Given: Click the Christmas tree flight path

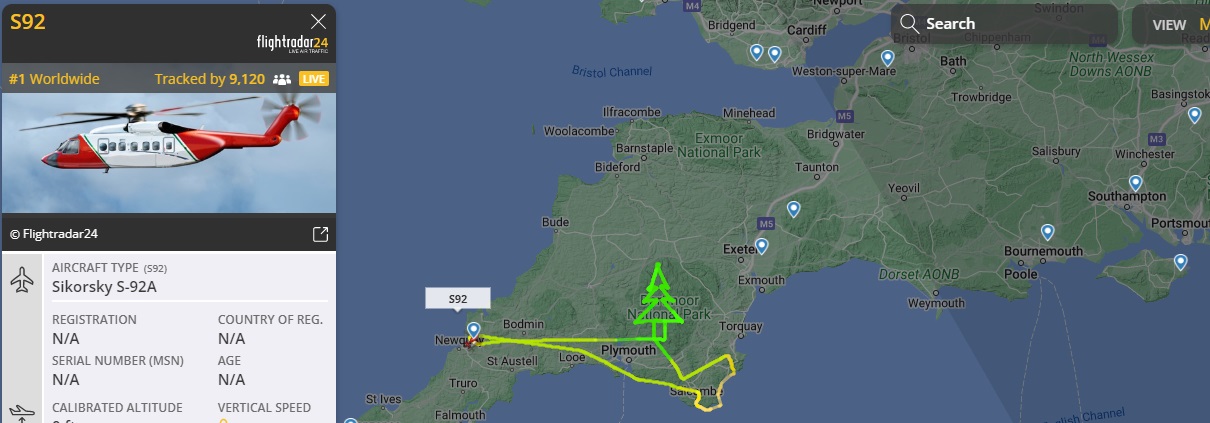Looking at the screenshot, I should pos(659,300).
